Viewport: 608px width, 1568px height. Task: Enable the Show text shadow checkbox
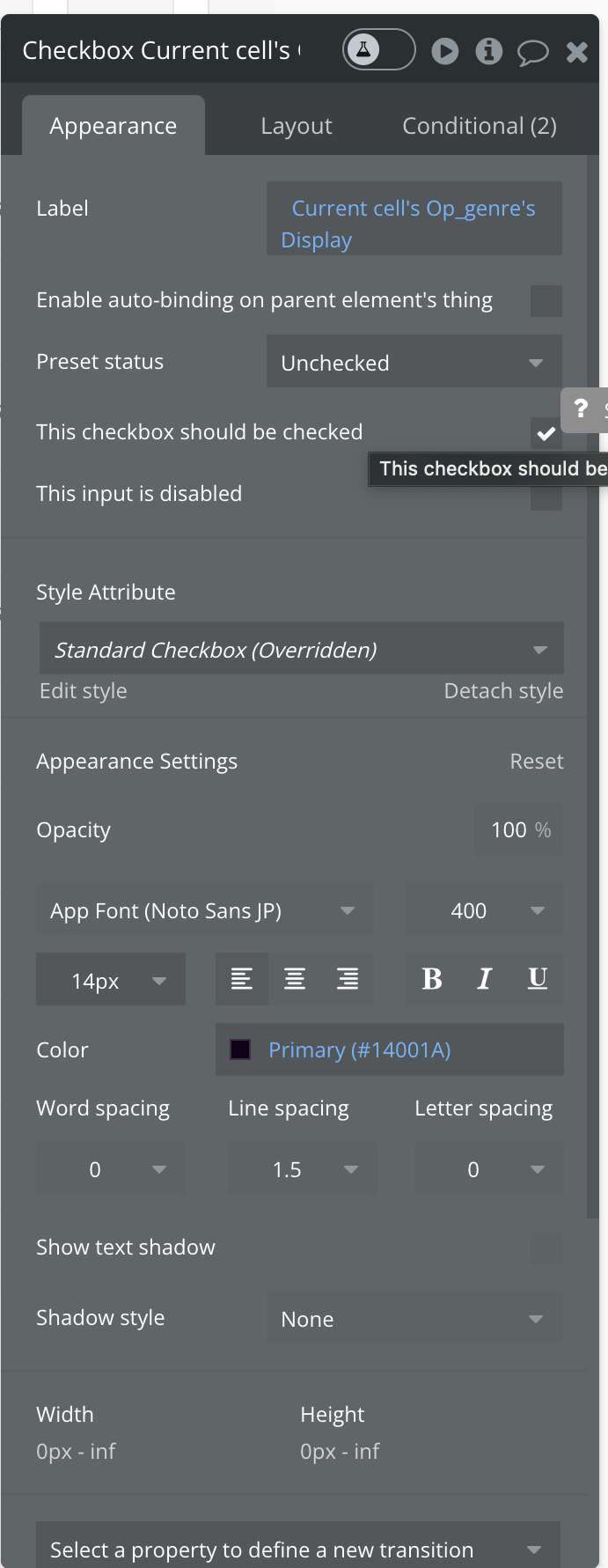coord(546,1248)
